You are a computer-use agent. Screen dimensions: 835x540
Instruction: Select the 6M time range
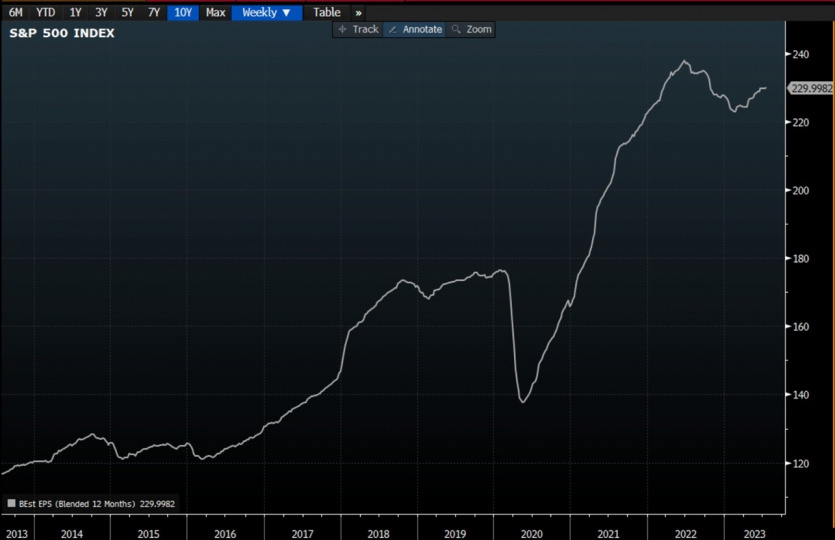pos(15,12)
